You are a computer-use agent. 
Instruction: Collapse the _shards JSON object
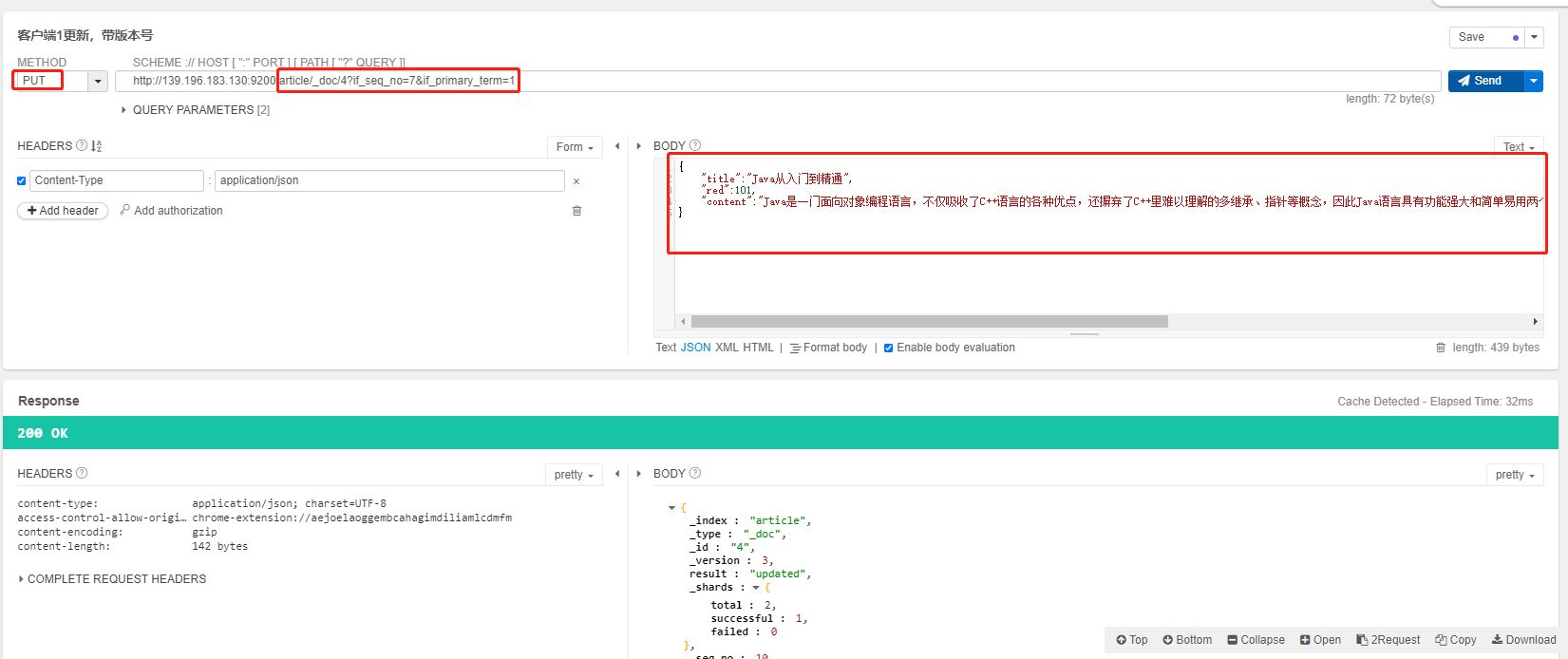(756, 588)
